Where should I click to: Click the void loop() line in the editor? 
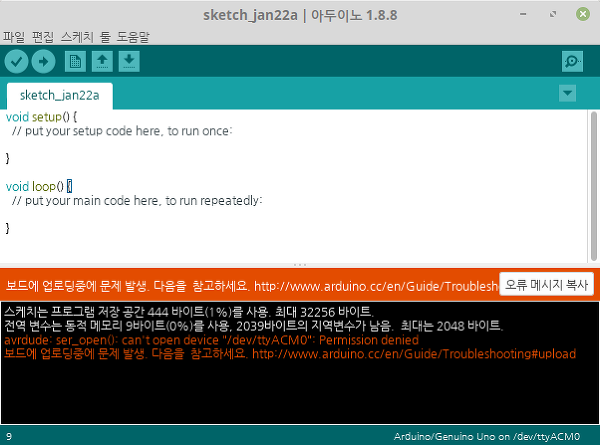[x=39, y=186]
